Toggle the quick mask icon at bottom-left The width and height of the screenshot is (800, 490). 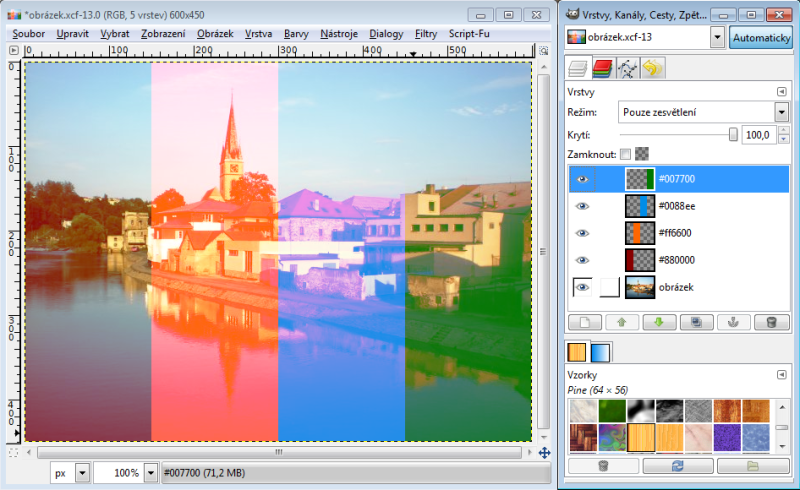coord(14,453)
